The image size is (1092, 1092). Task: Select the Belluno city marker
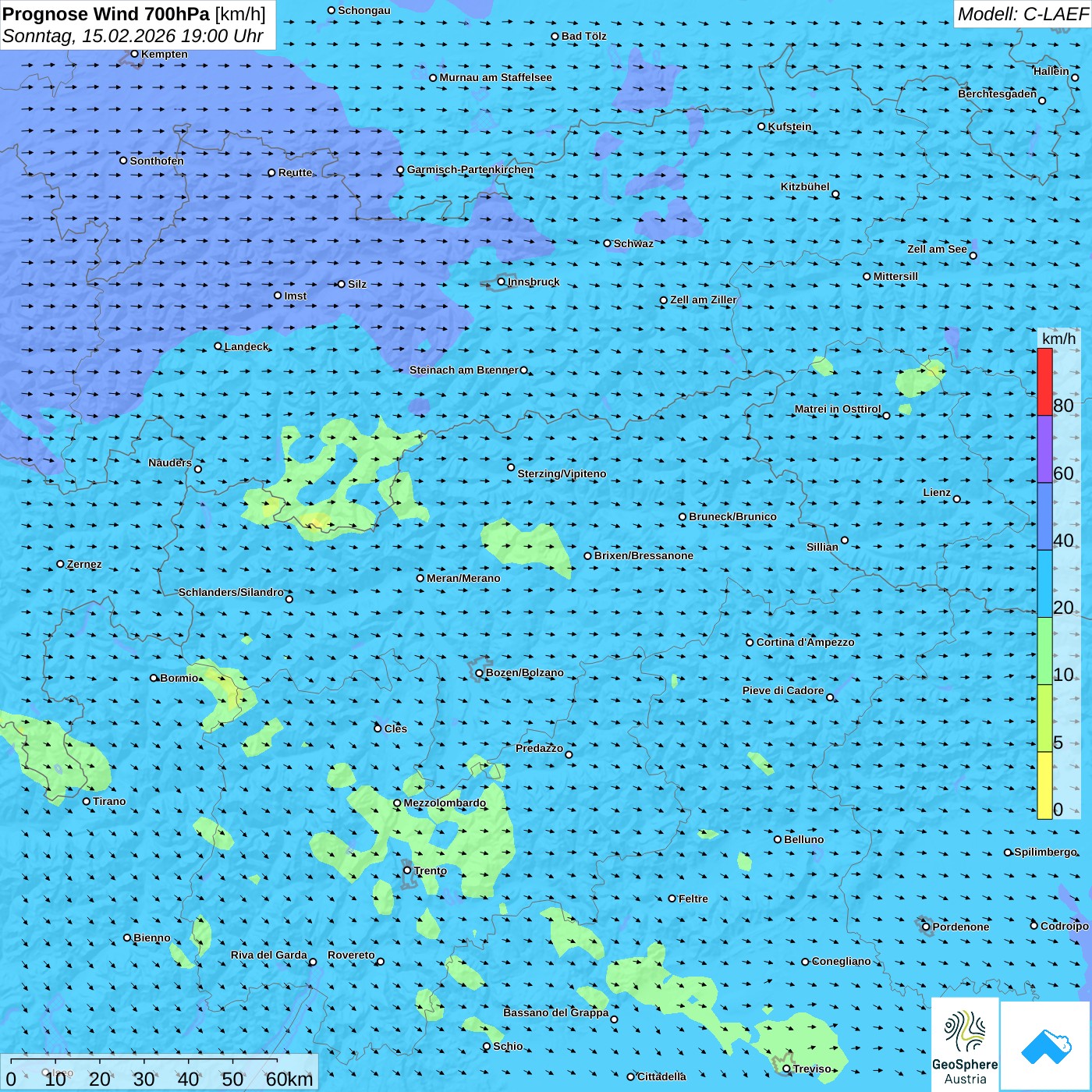click(778, 839)
